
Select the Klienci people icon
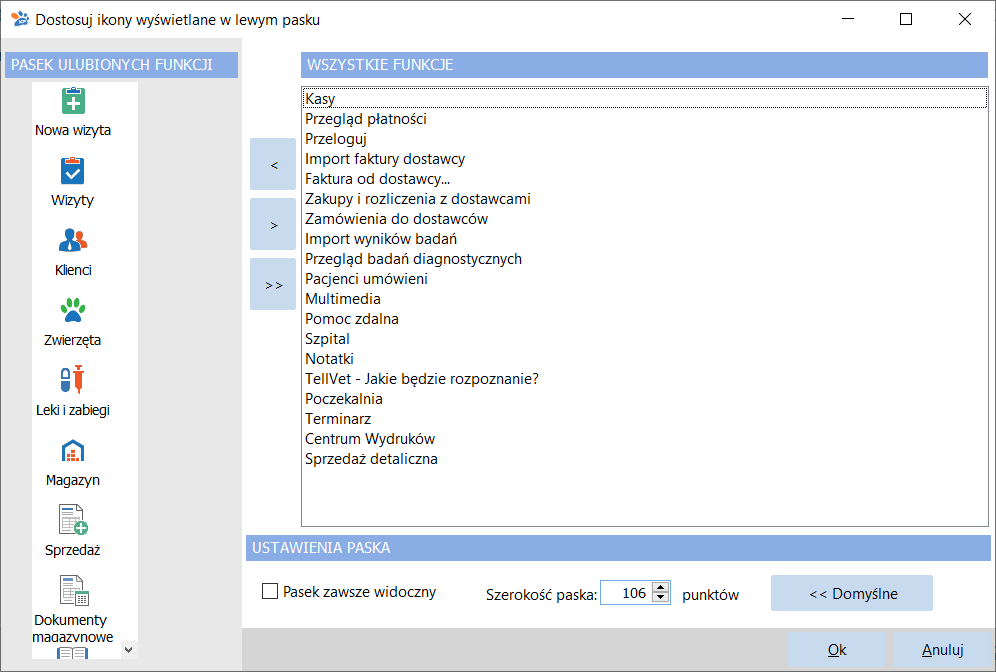click(x=72, y=241)
